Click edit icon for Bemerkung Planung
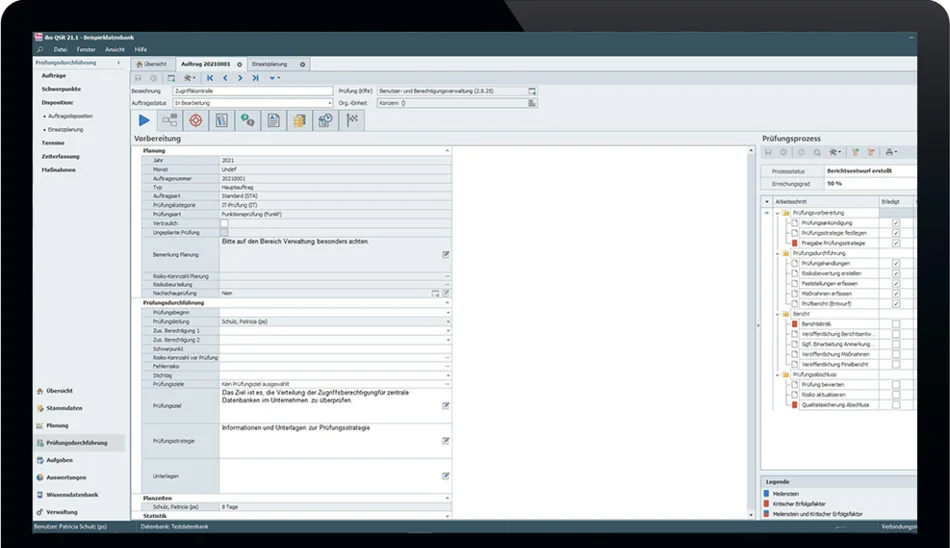This screenshot has height=548, width=950. click(445, 255)
